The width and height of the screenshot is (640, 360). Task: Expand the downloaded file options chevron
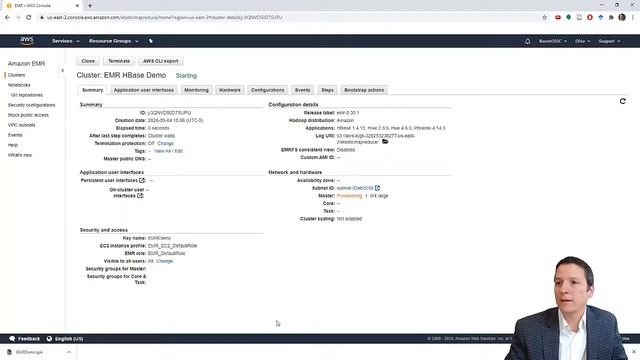tap(69, 352)
